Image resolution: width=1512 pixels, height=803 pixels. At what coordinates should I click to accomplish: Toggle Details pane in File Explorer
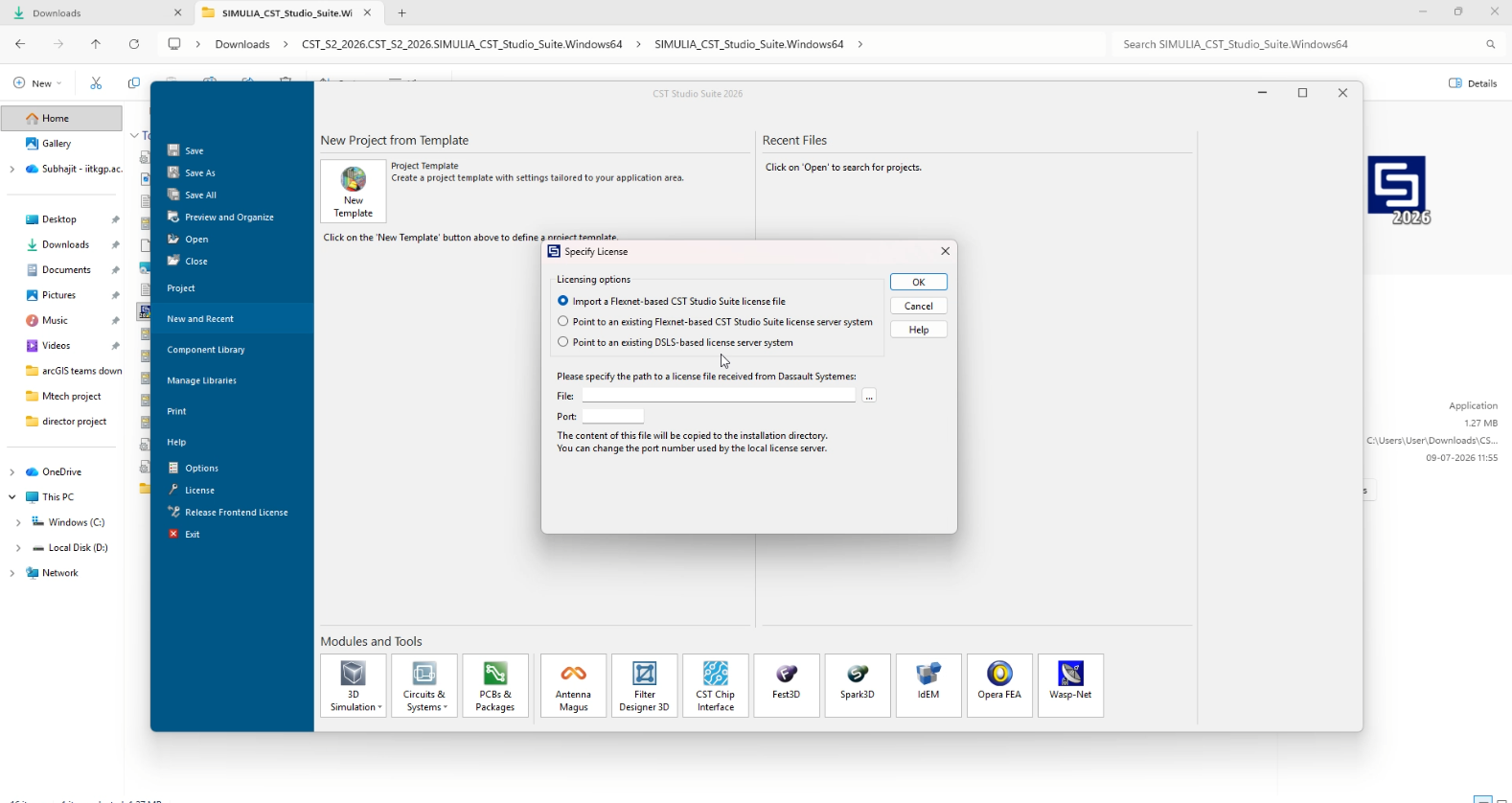click(1473, 83)
